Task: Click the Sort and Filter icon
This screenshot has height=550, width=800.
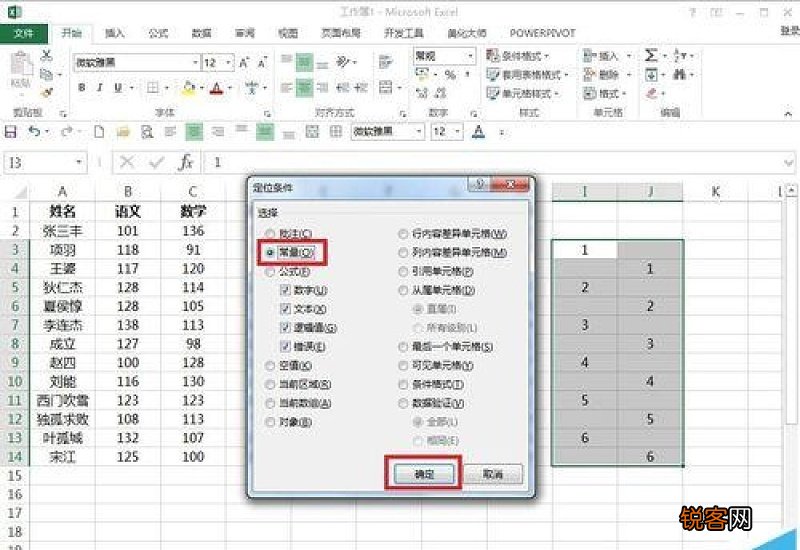Action: [x=680, y=55]
